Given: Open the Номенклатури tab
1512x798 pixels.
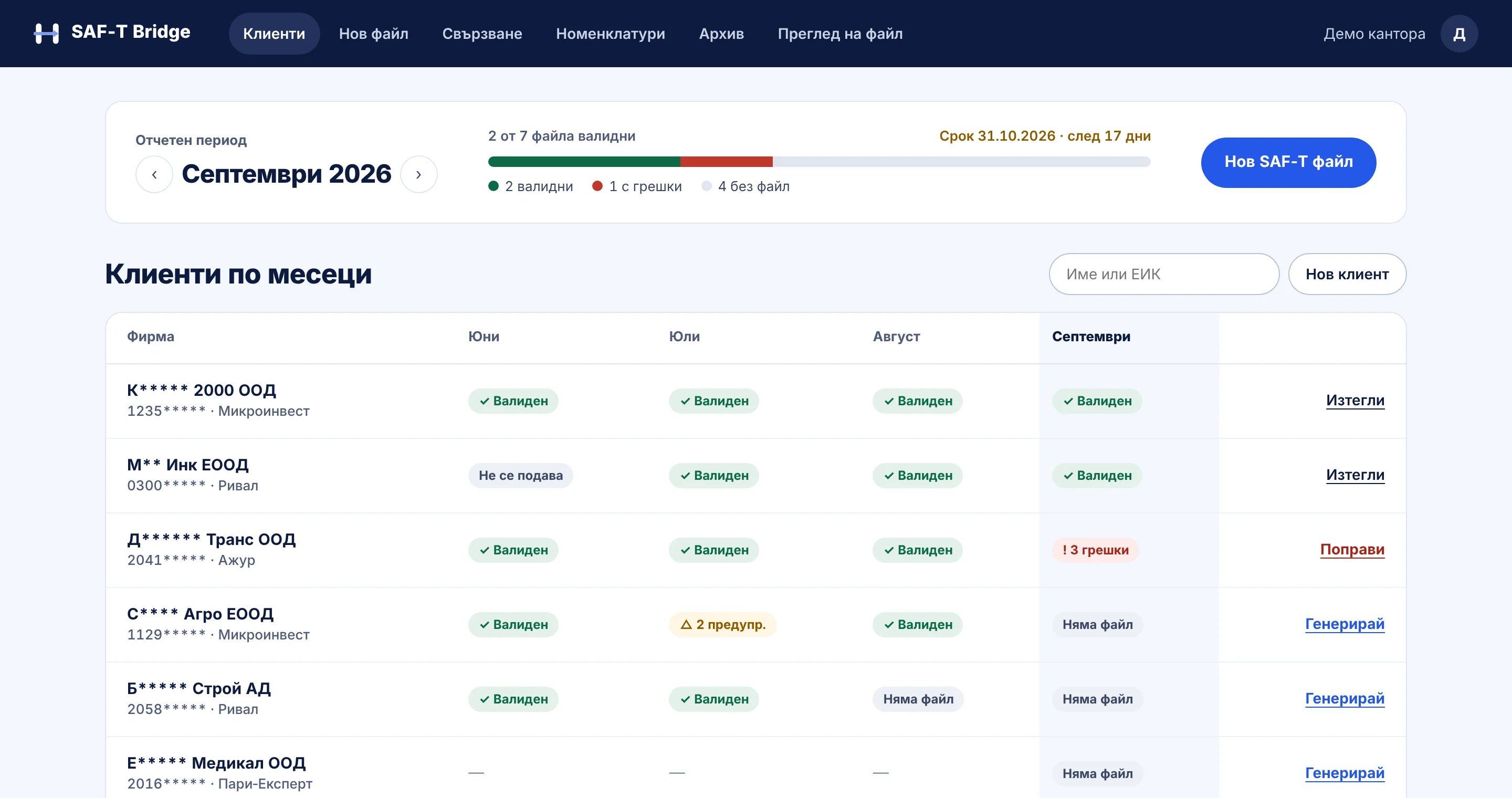Looking at the screenshot, I should (x=611, y=34).
